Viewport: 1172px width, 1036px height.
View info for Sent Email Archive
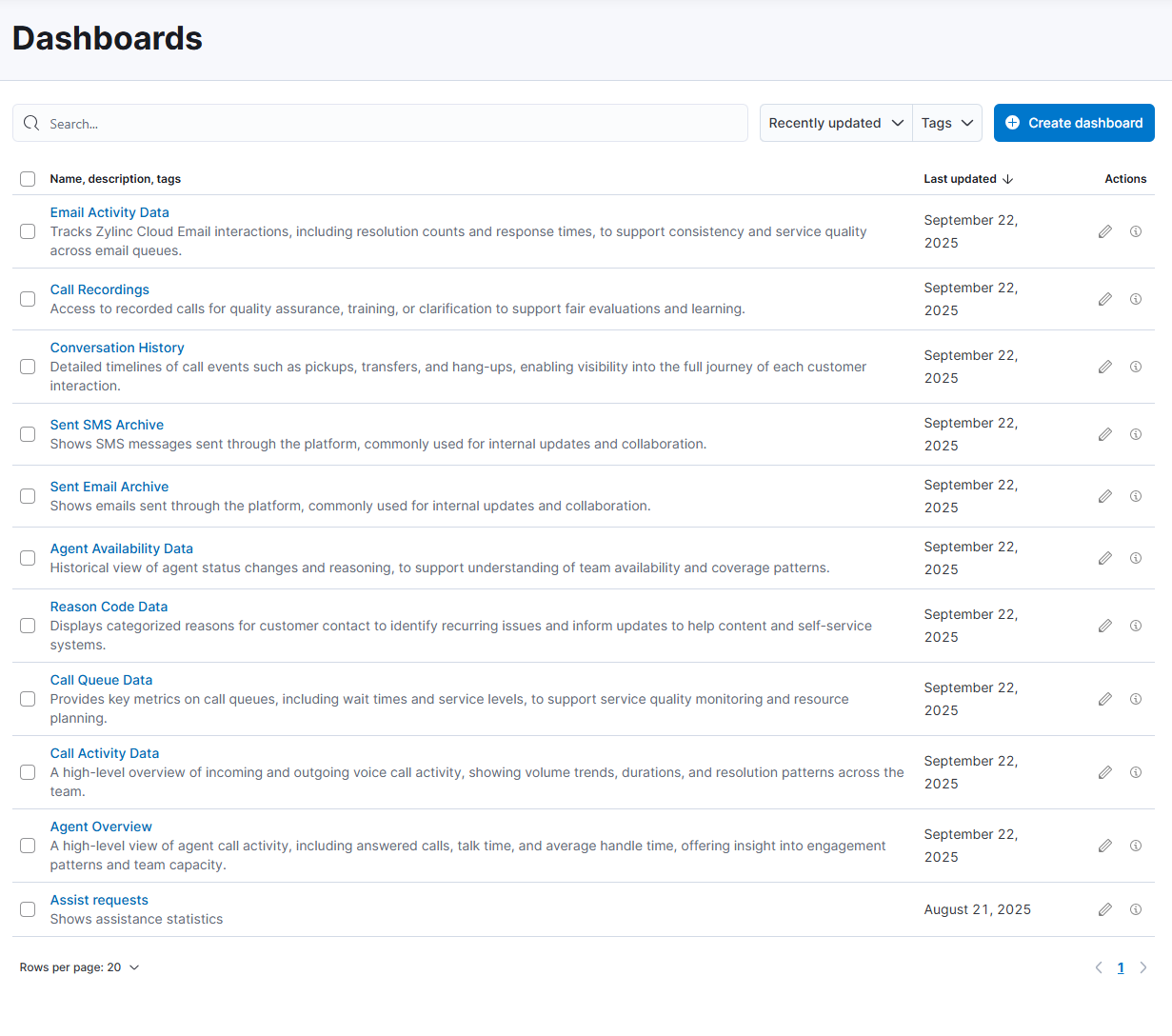tap(1136, 496)
